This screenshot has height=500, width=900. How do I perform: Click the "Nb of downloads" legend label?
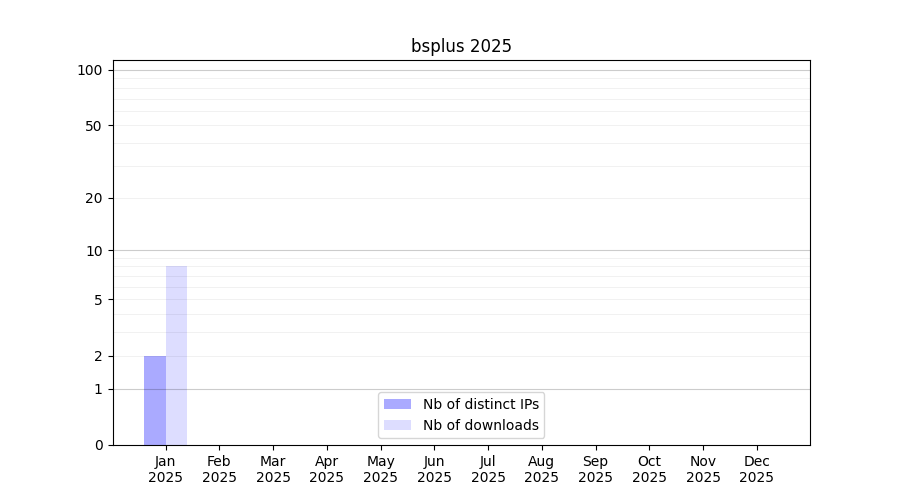pos(481,425)
